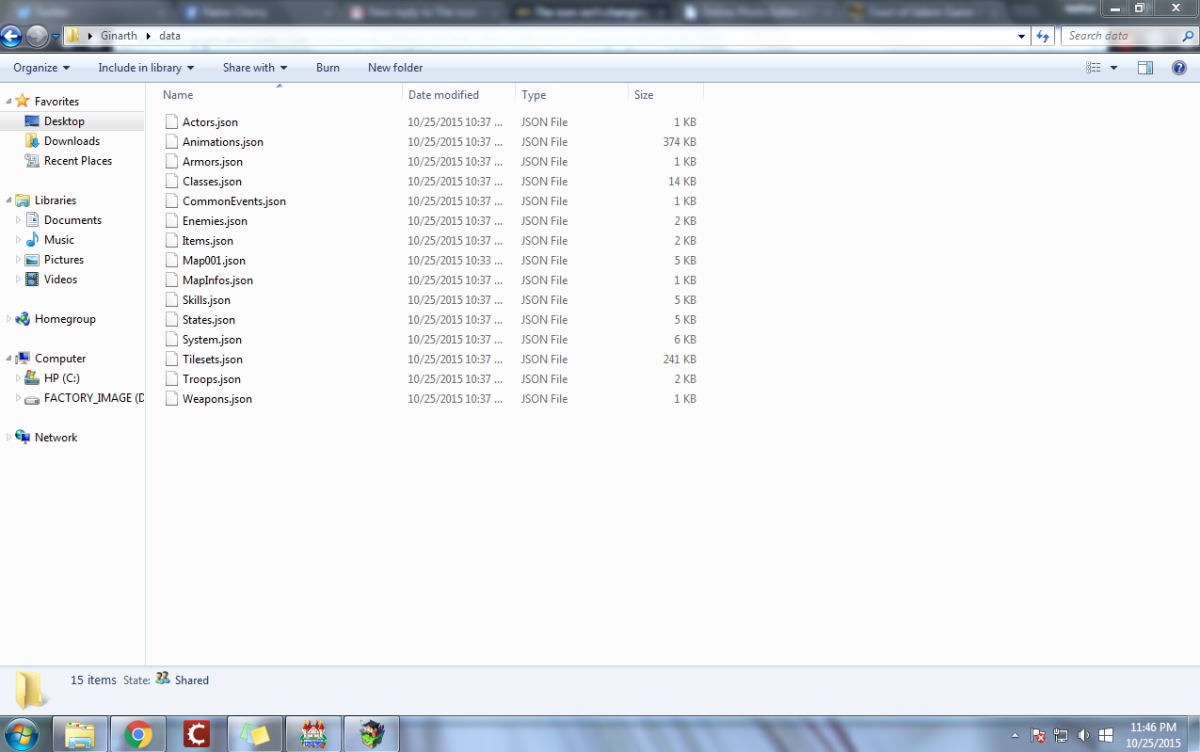
Task: Click the Forward navigation arrow button
Action: click(x=37, y=36)
